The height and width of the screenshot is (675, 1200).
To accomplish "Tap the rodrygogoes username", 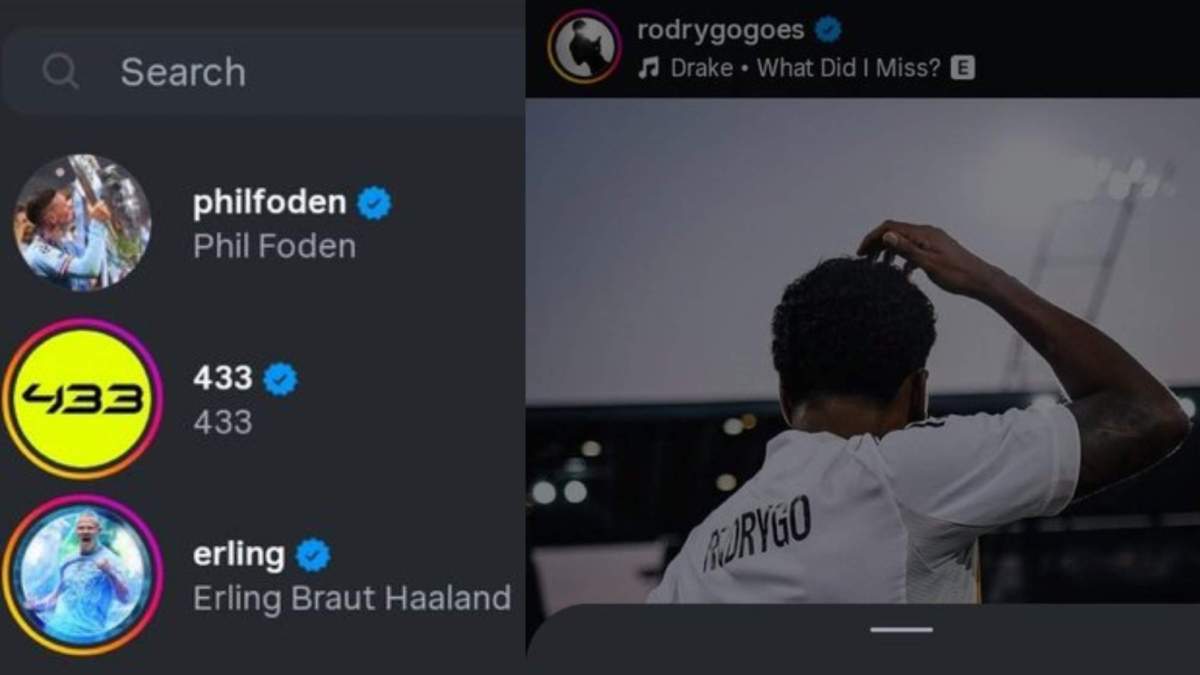I will [x=720, y=30].
